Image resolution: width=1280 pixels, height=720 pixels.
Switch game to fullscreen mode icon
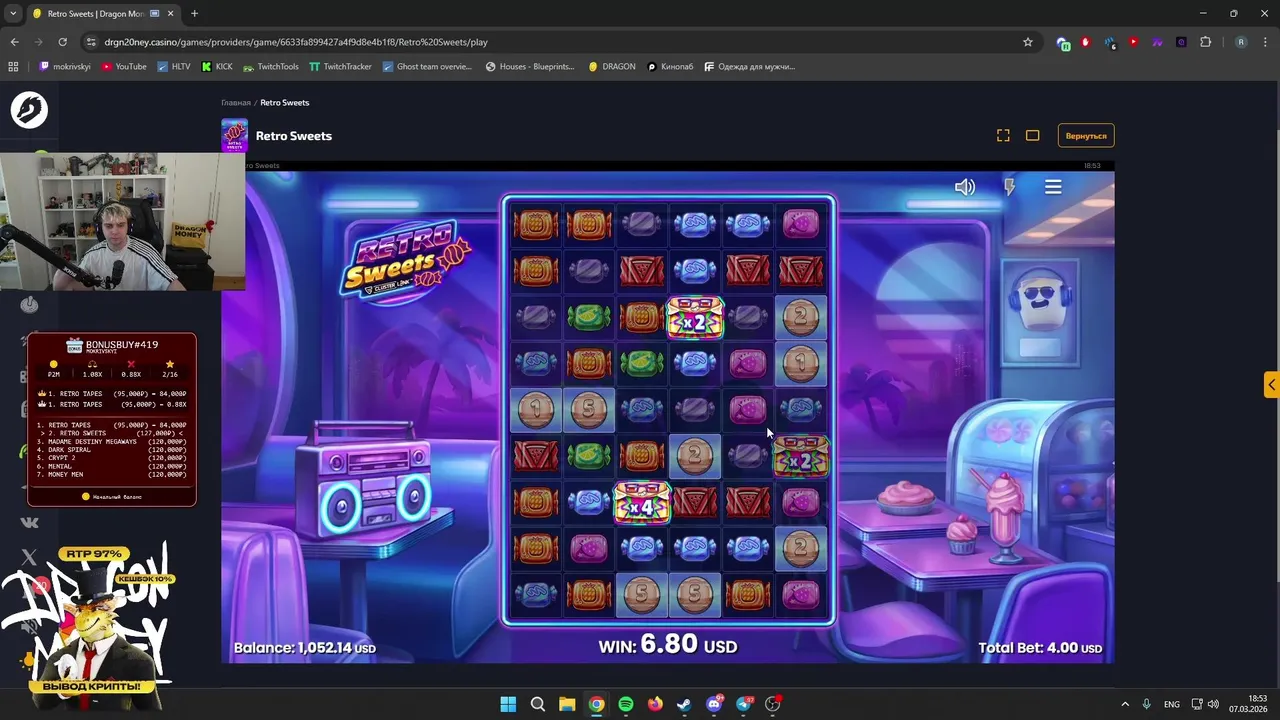1003,135
